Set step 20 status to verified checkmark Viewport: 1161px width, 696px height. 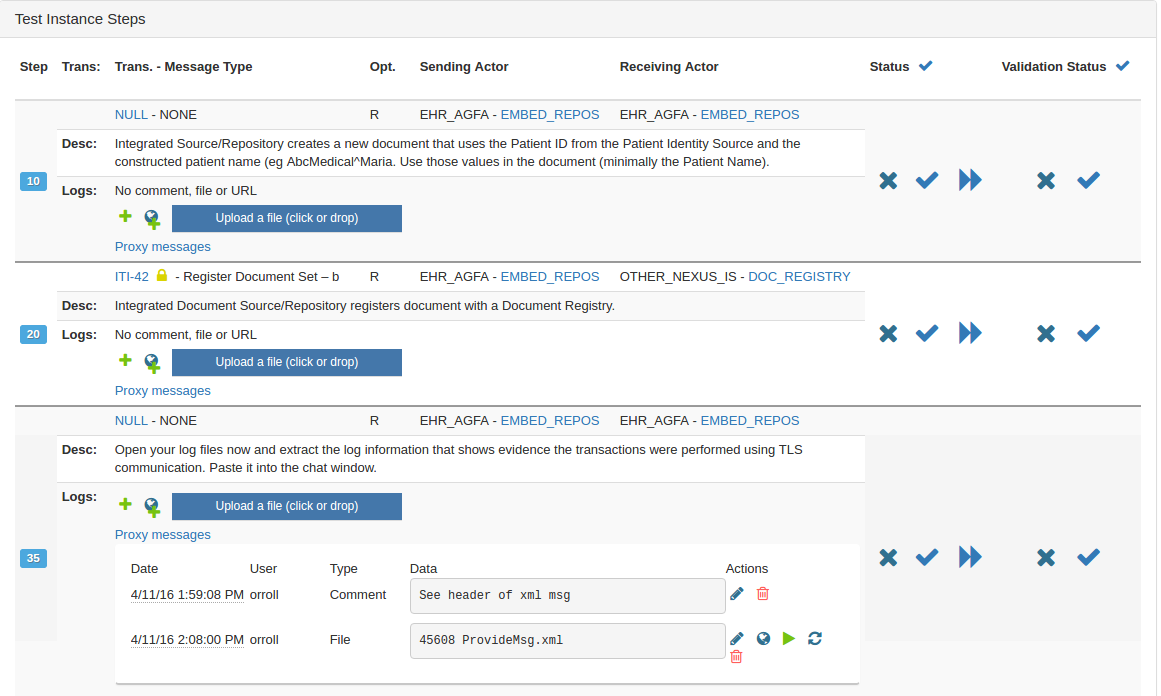tap(927, 333)
